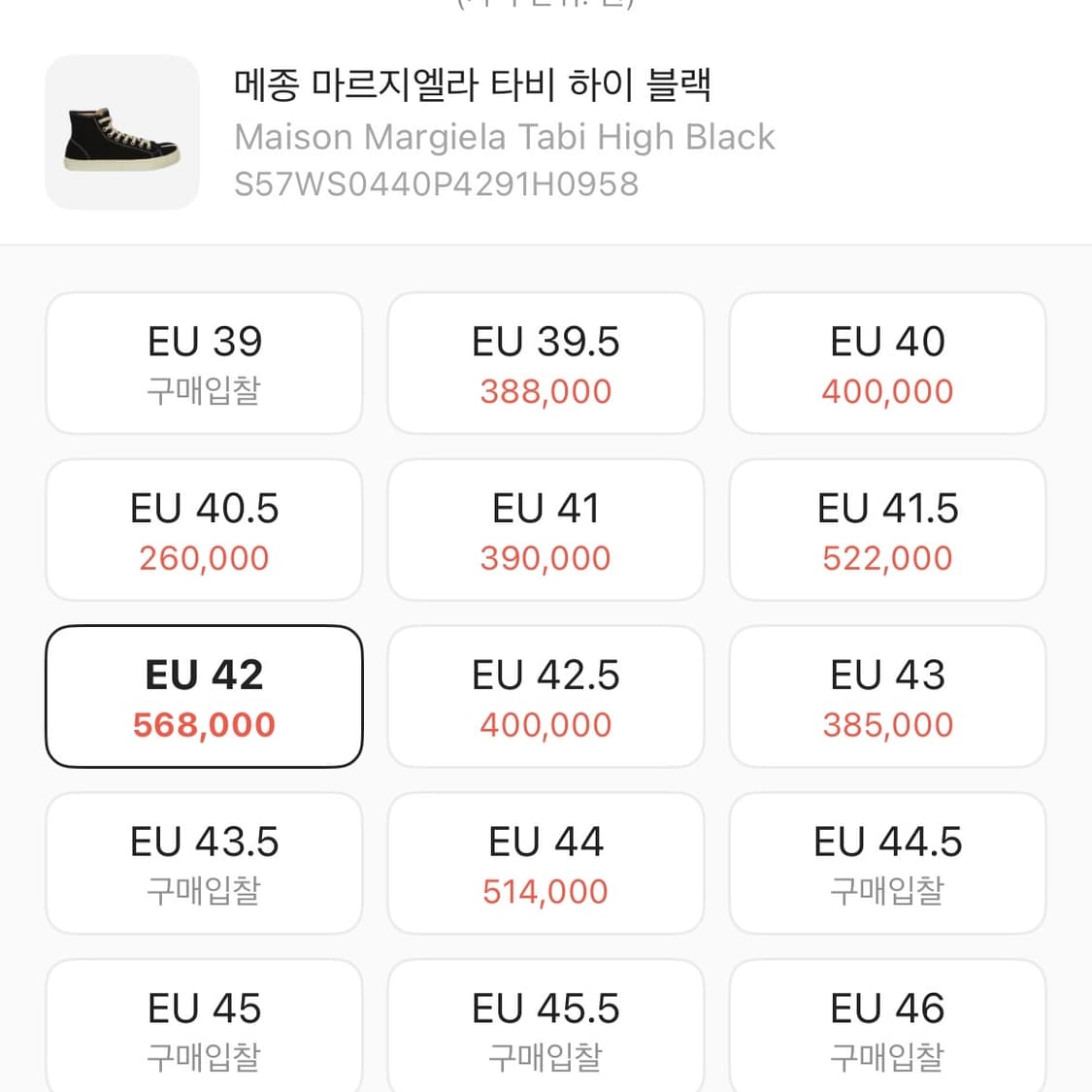
Task: Pick size EU 42.5 priced 400,000
Action: pos(546,696)
